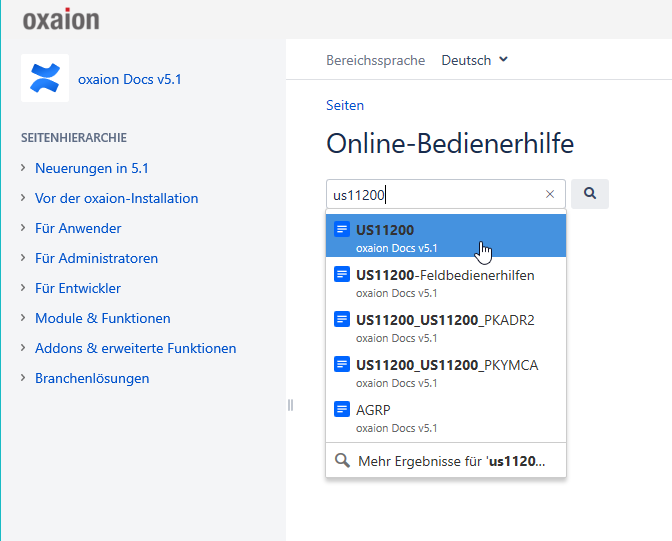Expand the Neuerungen in 5.1 tree node
672x541 pixels.
point(23,168)
